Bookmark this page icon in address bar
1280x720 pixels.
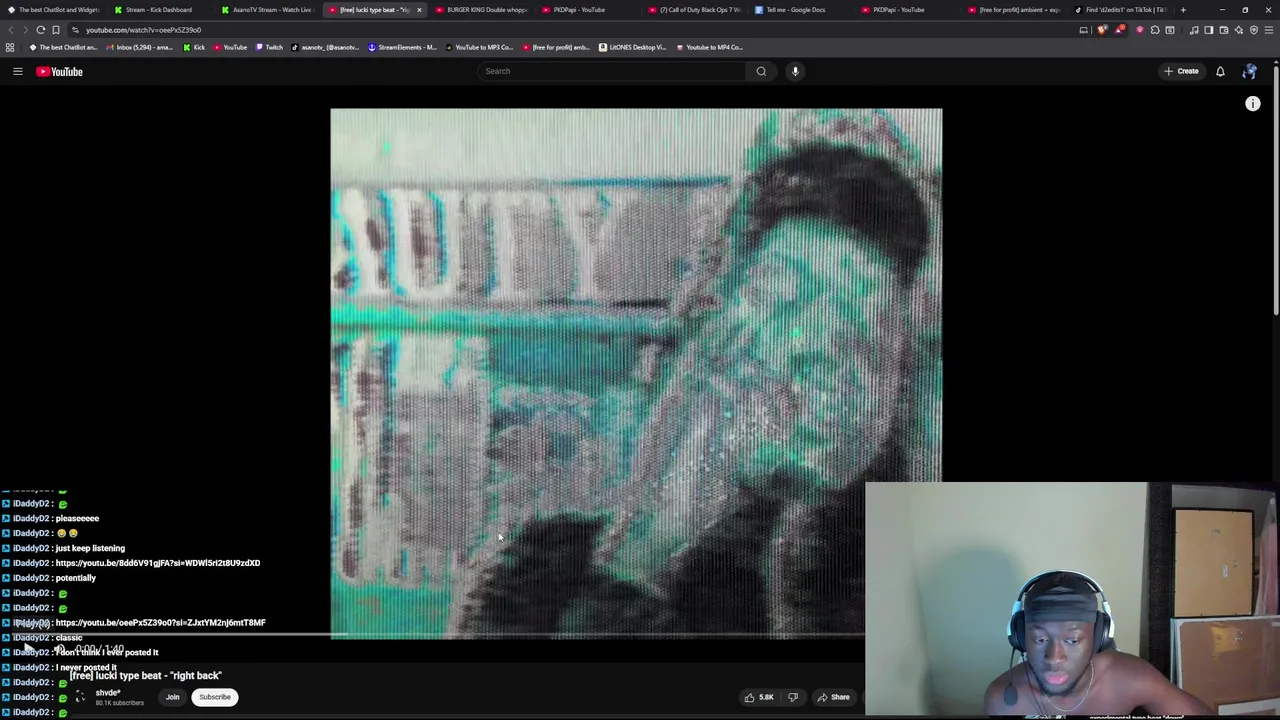(x=56, y=29)
